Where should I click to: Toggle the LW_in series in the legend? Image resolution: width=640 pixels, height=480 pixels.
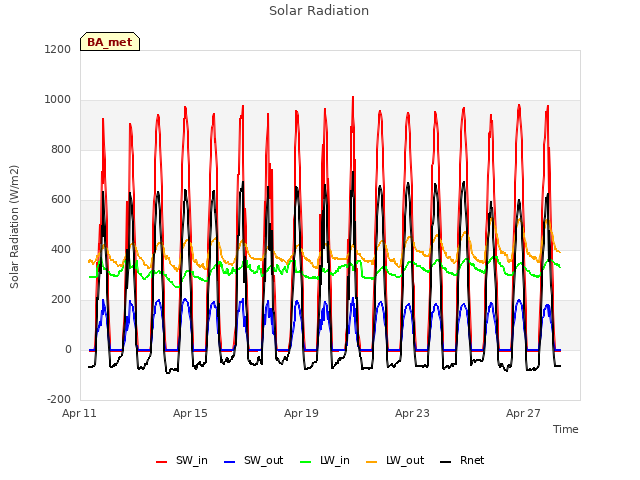[x=325, y=461]
